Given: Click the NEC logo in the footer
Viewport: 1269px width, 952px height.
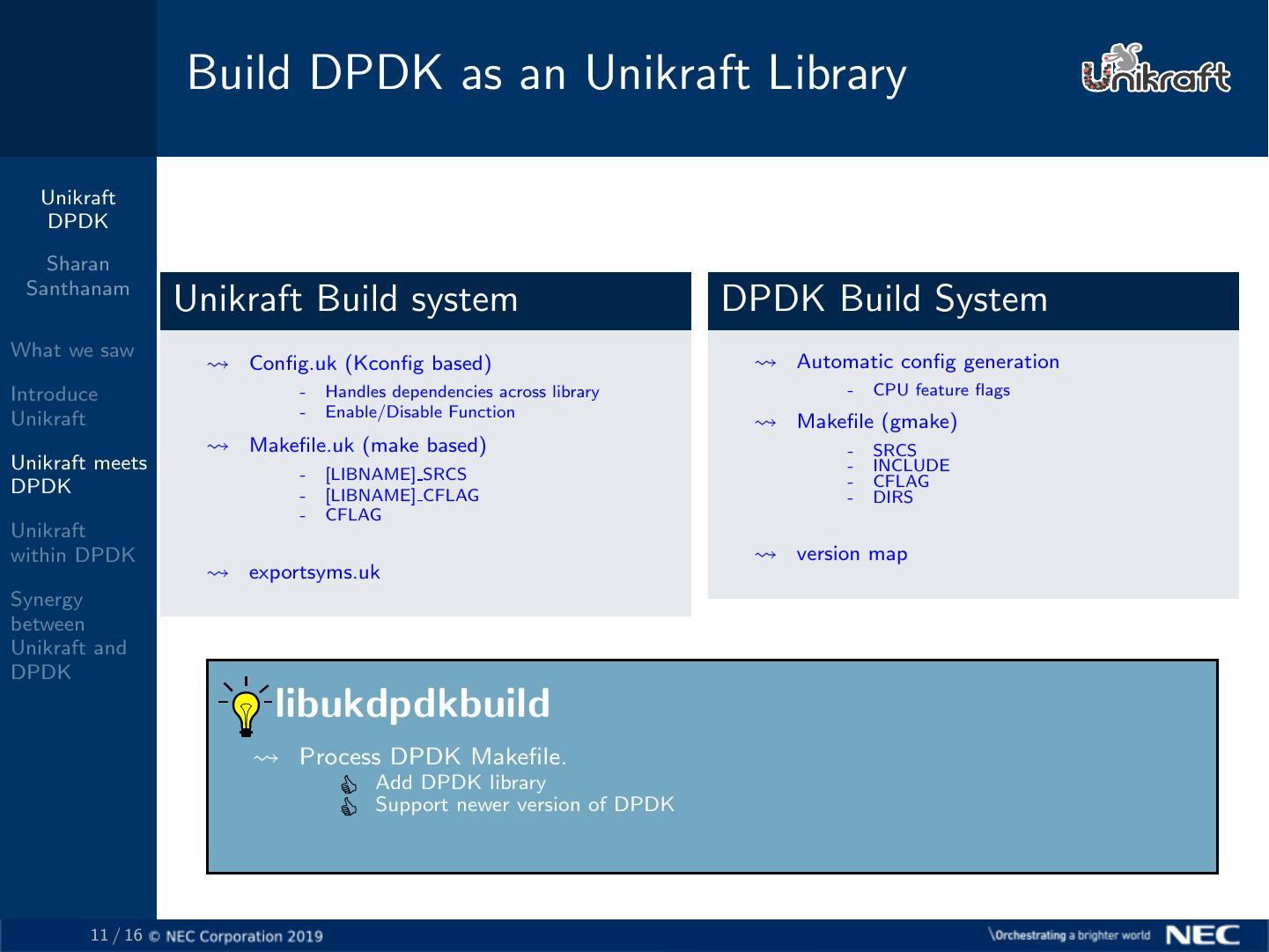Looking at the screenshot, I should click(x=1205, y=936).
